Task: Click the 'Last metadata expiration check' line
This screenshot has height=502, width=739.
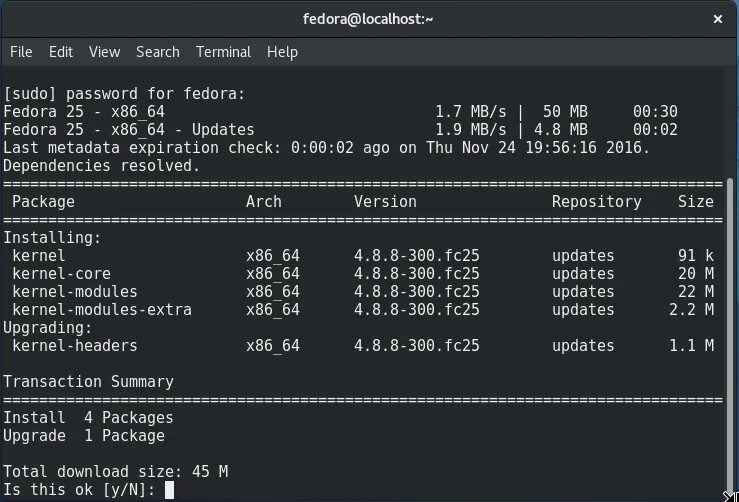Action: click(327, 148)
